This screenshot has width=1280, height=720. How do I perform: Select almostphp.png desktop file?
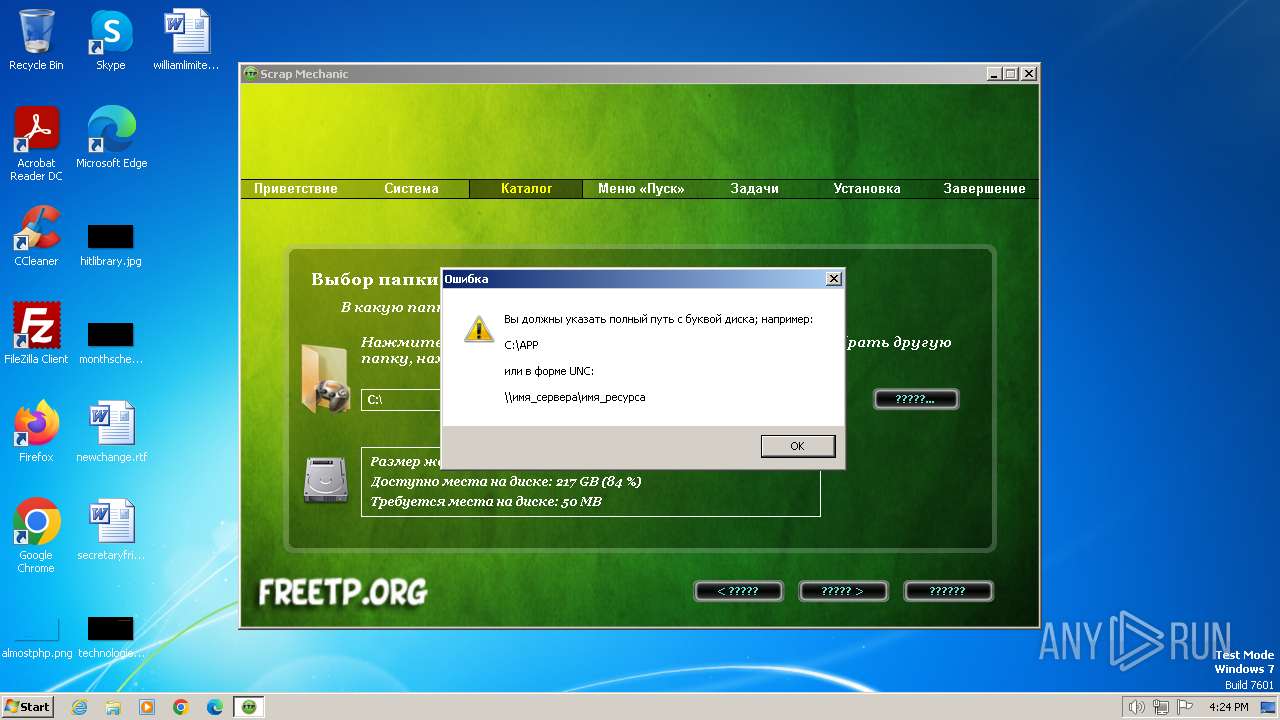pyautogui.click(x=37, y=639)
